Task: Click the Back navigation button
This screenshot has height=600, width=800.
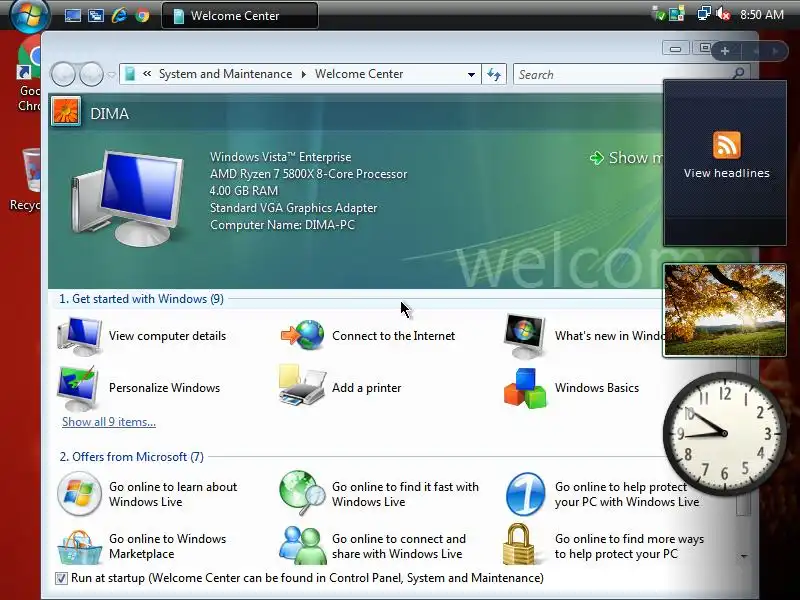Action: tap(63, 74)
